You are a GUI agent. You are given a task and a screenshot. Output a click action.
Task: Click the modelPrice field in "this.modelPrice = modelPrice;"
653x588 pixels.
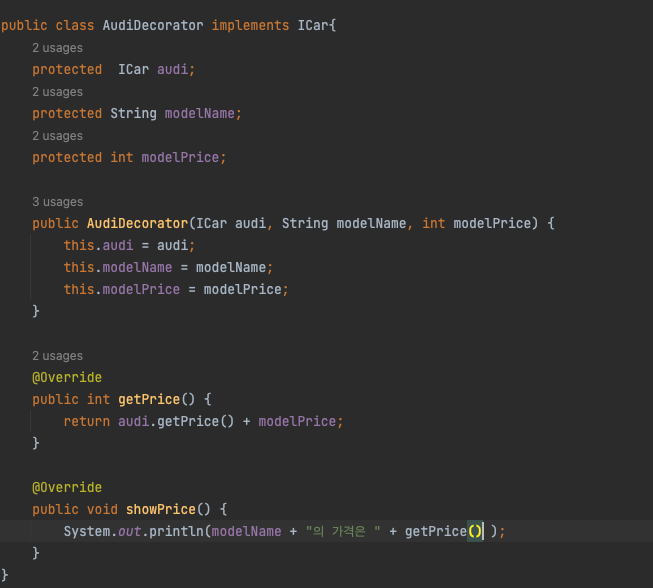coord(141,289)
